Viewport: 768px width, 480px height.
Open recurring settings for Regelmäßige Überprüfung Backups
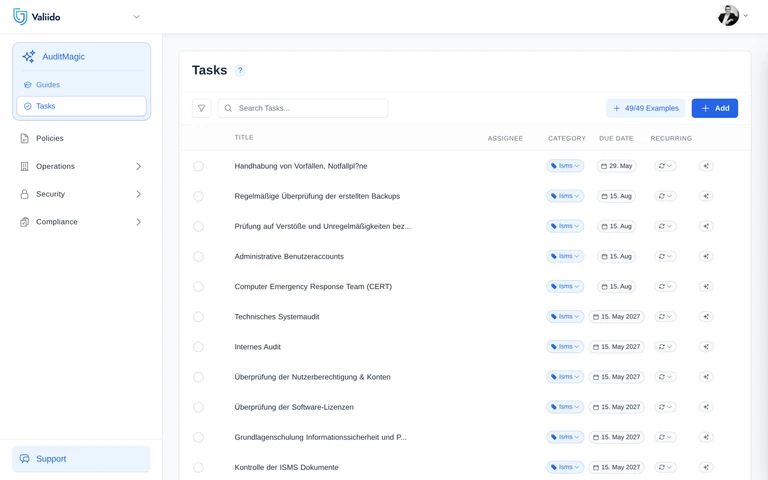coord(665,196)
